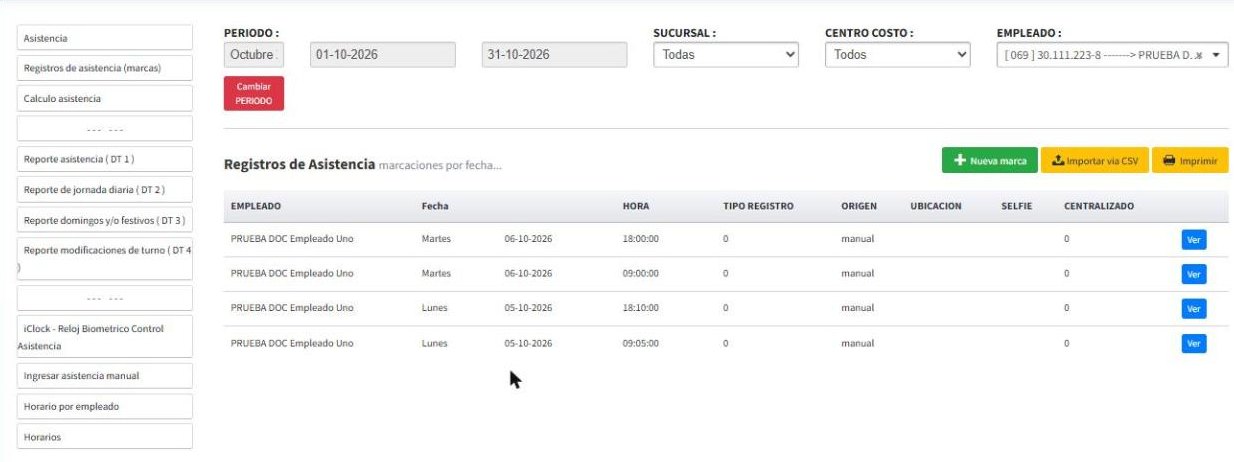Click the UBICACION column header
This screenshot has height=462, width=1234.
[936, 206]
